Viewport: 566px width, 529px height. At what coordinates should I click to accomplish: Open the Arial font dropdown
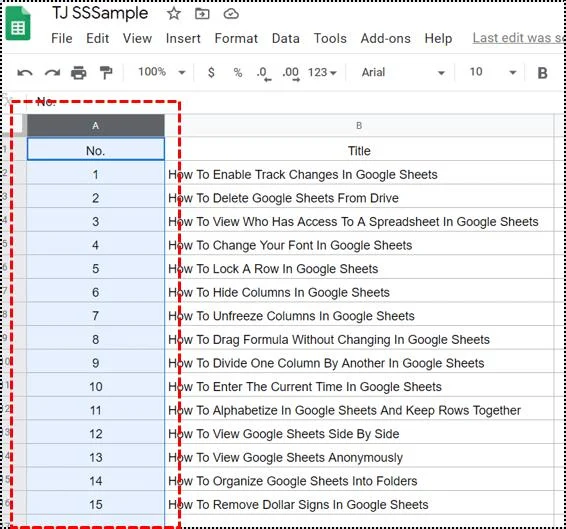pos(403,72)
